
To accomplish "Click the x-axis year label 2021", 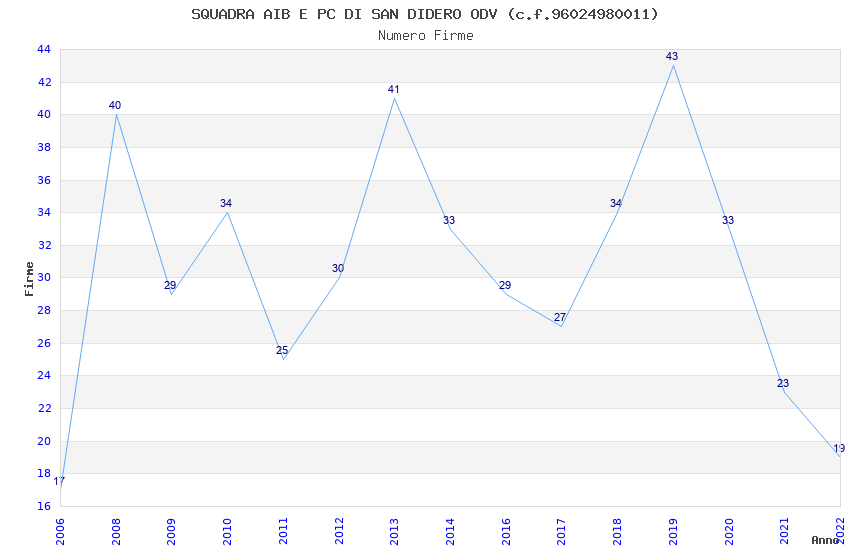I will (784, 531).
